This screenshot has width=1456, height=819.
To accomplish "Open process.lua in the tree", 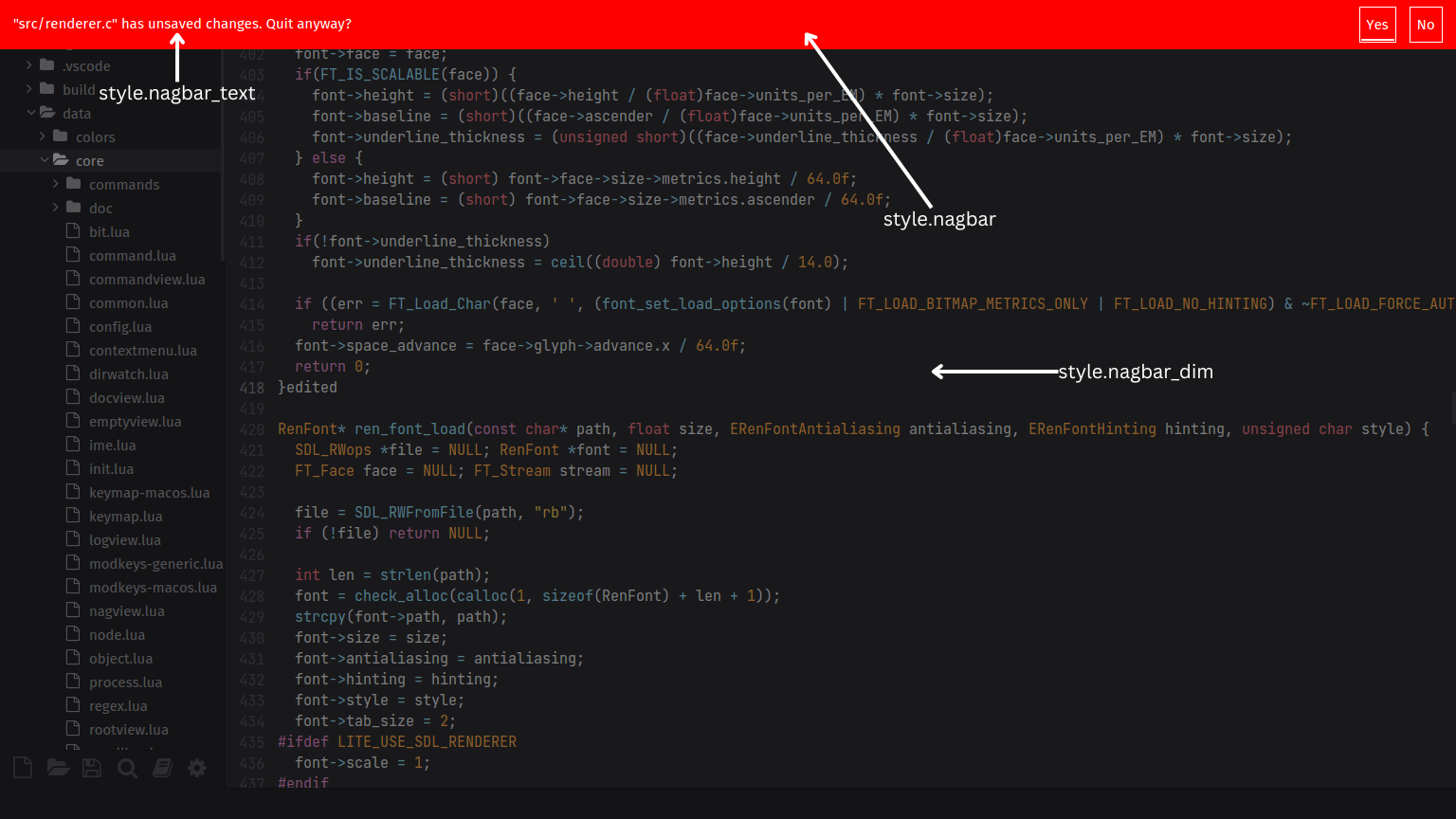I will (125, 682).
